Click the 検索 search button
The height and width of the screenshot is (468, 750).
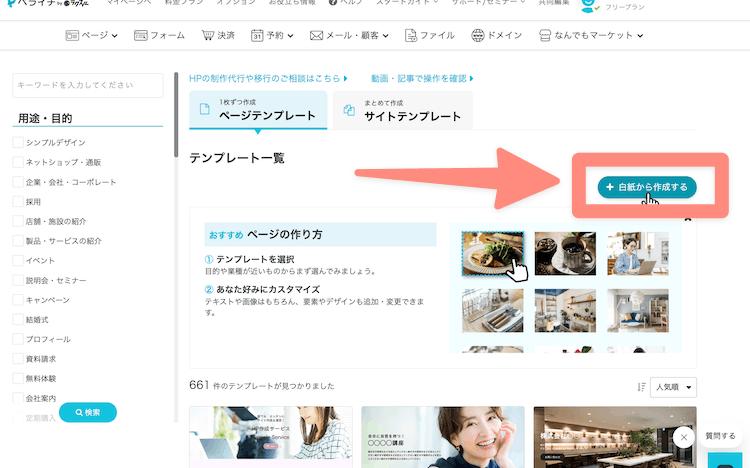coord(88,412)
